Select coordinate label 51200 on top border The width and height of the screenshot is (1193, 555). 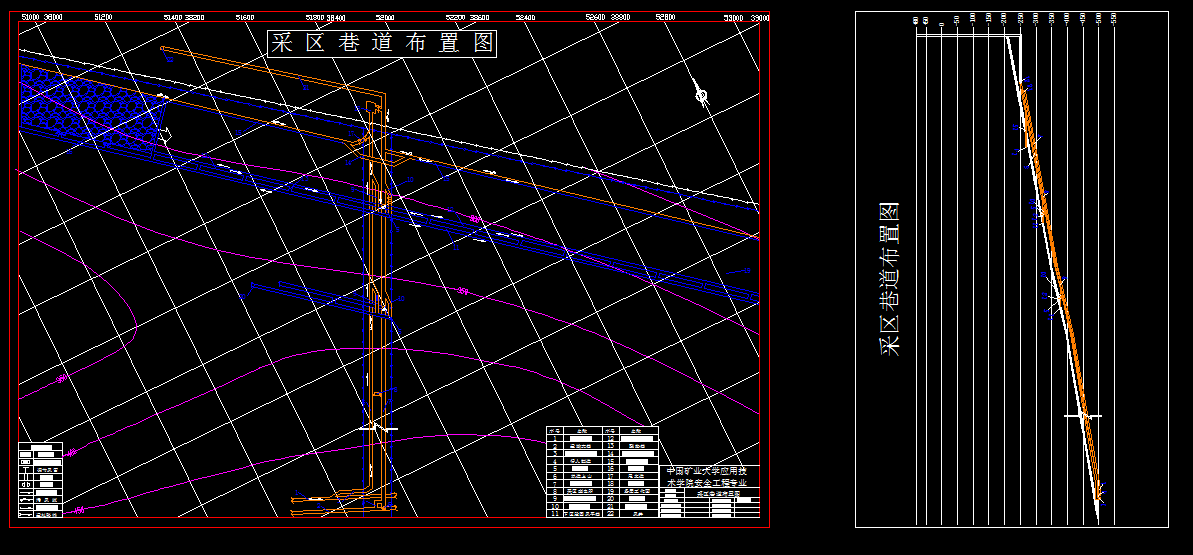click(103, 17)
